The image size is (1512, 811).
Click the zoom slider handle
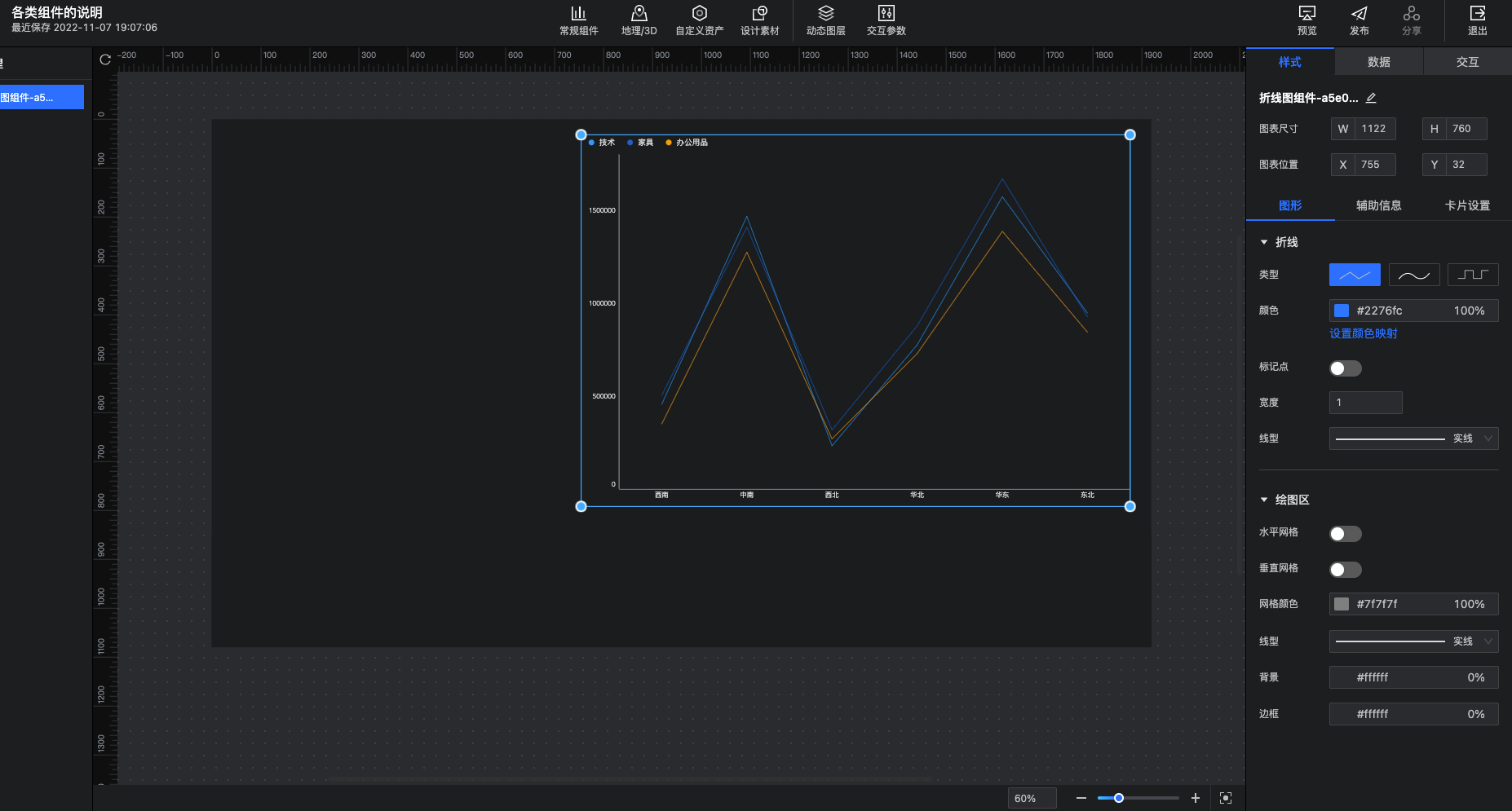(1119, 798)
